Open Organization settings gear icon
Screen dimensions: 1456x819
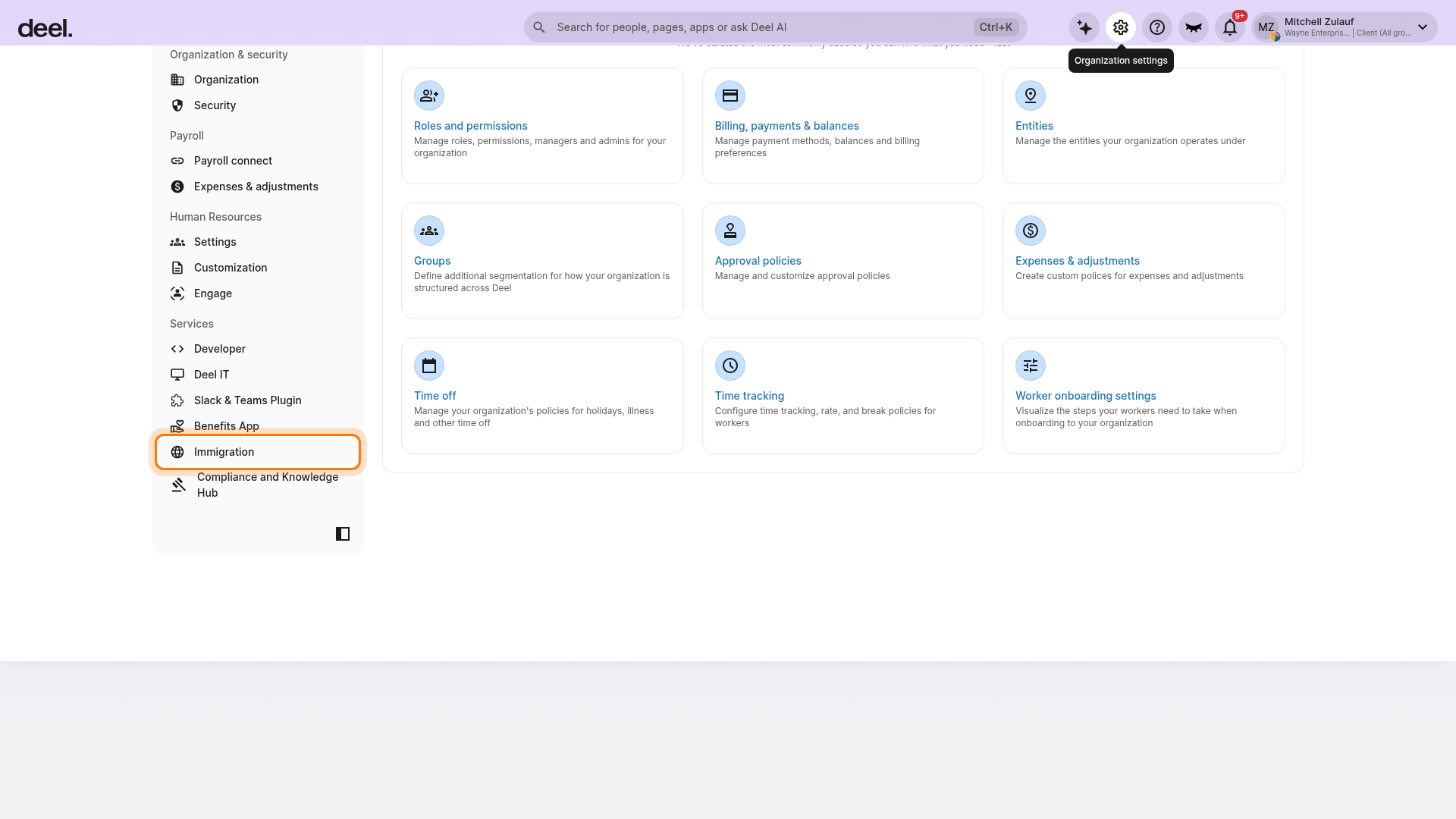coord(1121,27)
